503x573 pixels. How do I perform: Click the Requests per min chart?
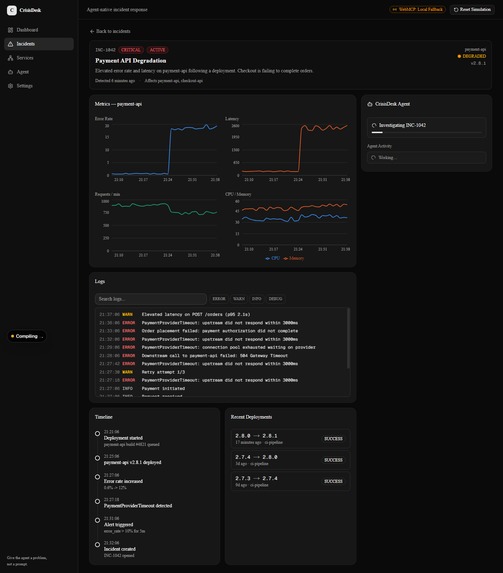point(157,227)
